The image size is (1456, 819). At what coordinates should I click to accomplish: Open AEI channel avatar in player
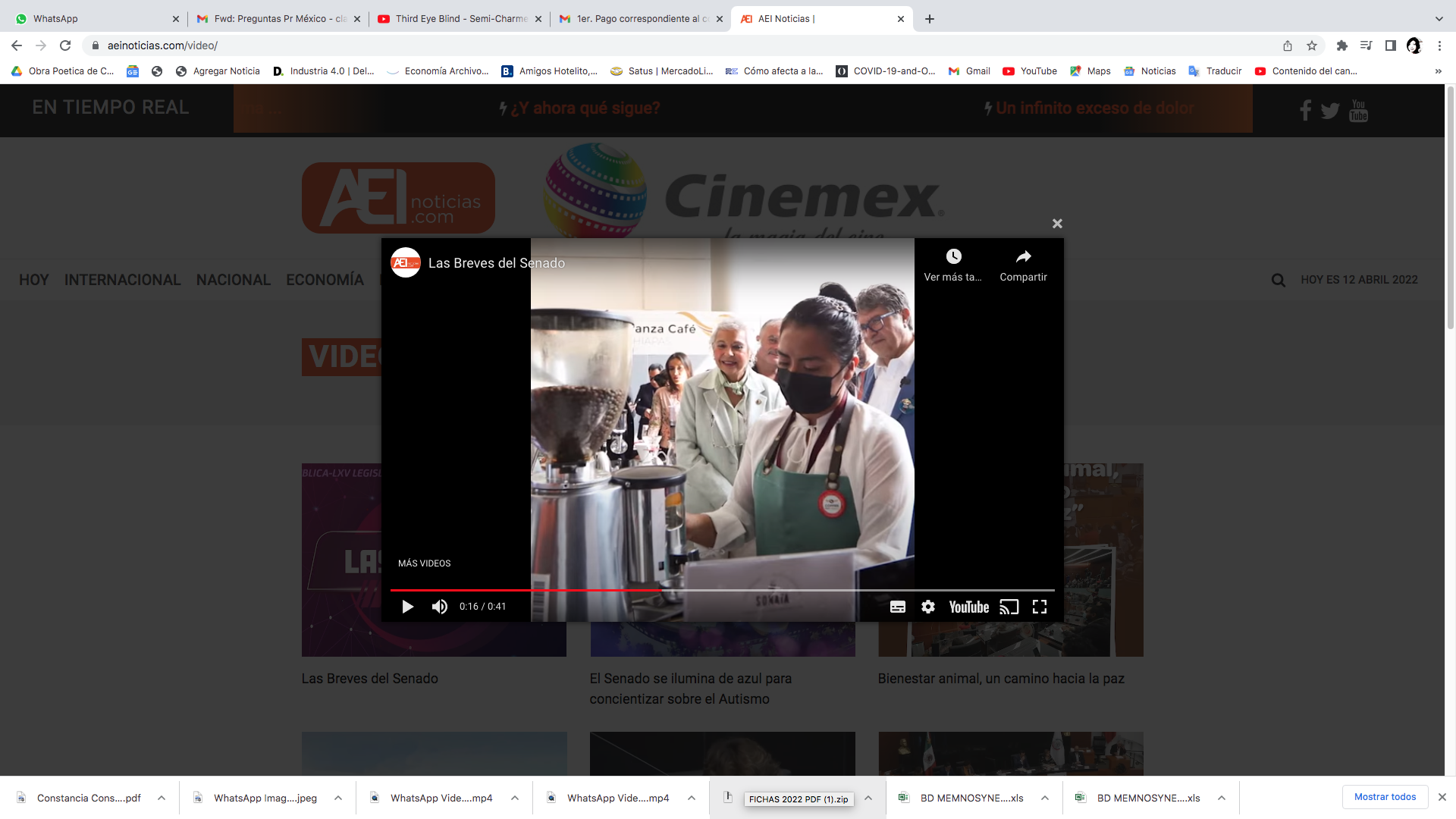click(406, 262)
